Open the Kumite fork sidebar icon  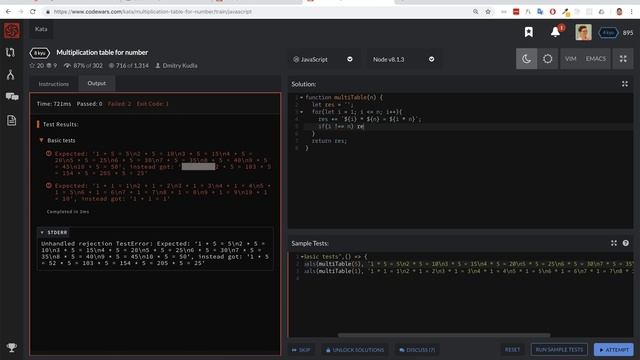pos(11,75)
